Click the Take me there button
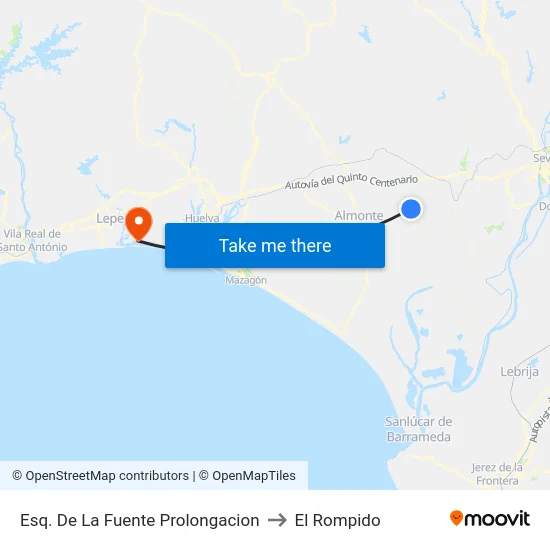550x550 pixels. pos(275,246)
